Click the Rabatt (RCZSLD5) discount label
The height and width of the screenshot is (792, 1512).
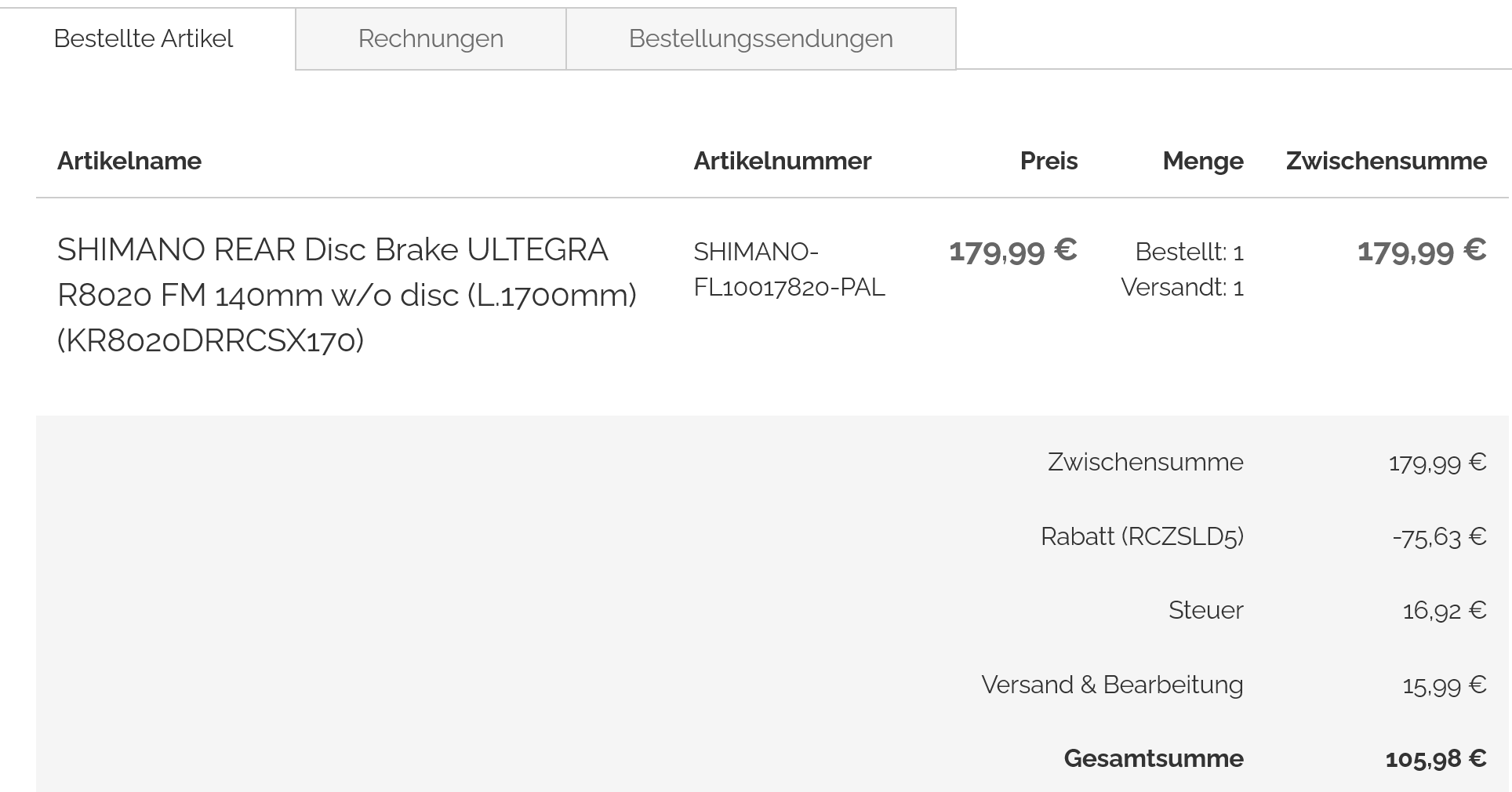[x=1142, y=536]
